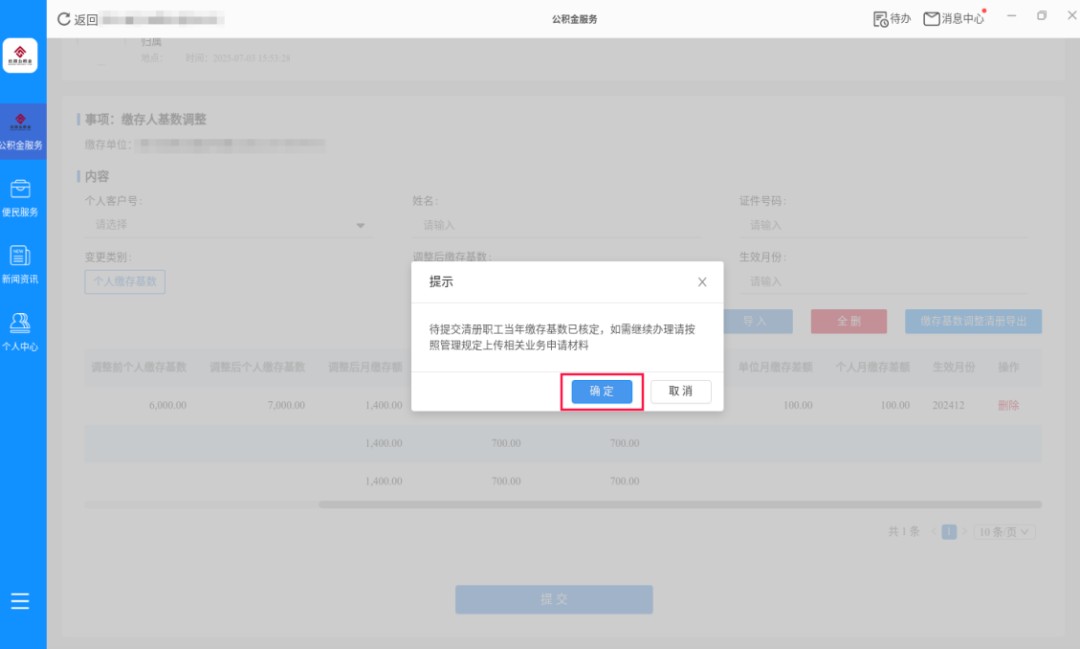
Task: Open 个人中心 in the sidebar
Action: [x=21, y=332]
